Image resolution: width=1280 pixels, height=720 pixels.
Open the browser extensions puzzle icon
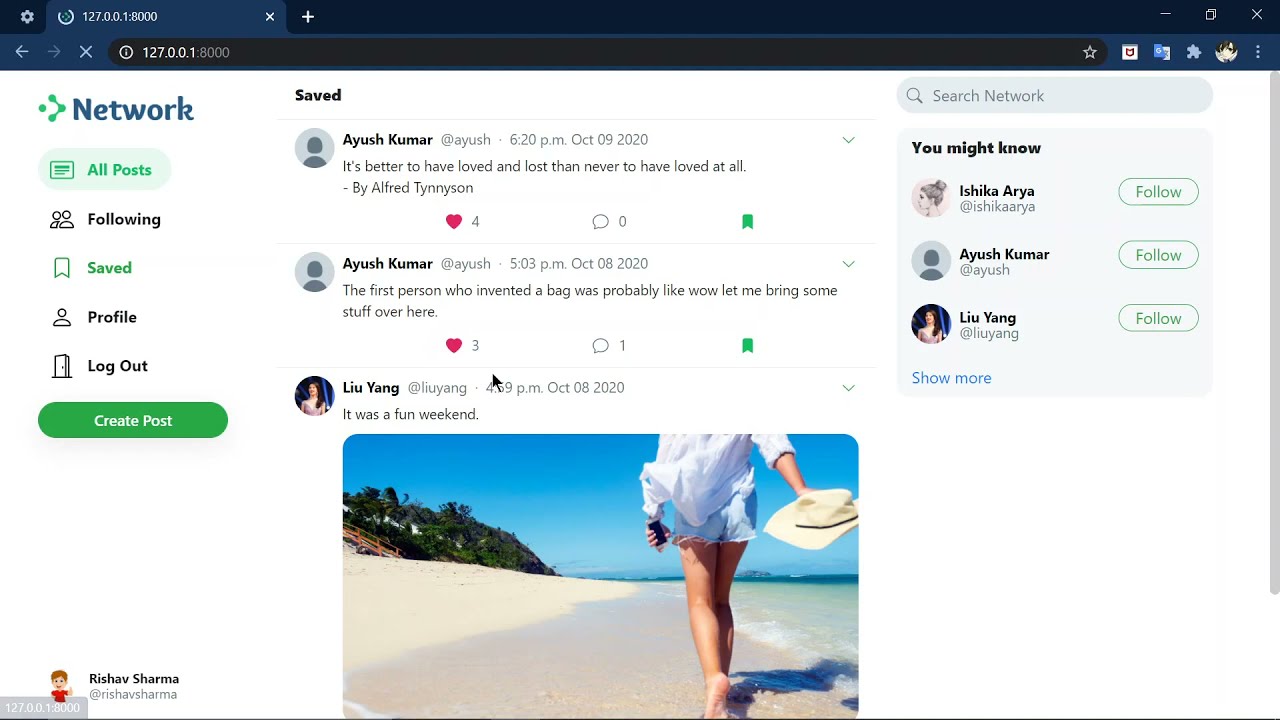[x=1194, y=52]
